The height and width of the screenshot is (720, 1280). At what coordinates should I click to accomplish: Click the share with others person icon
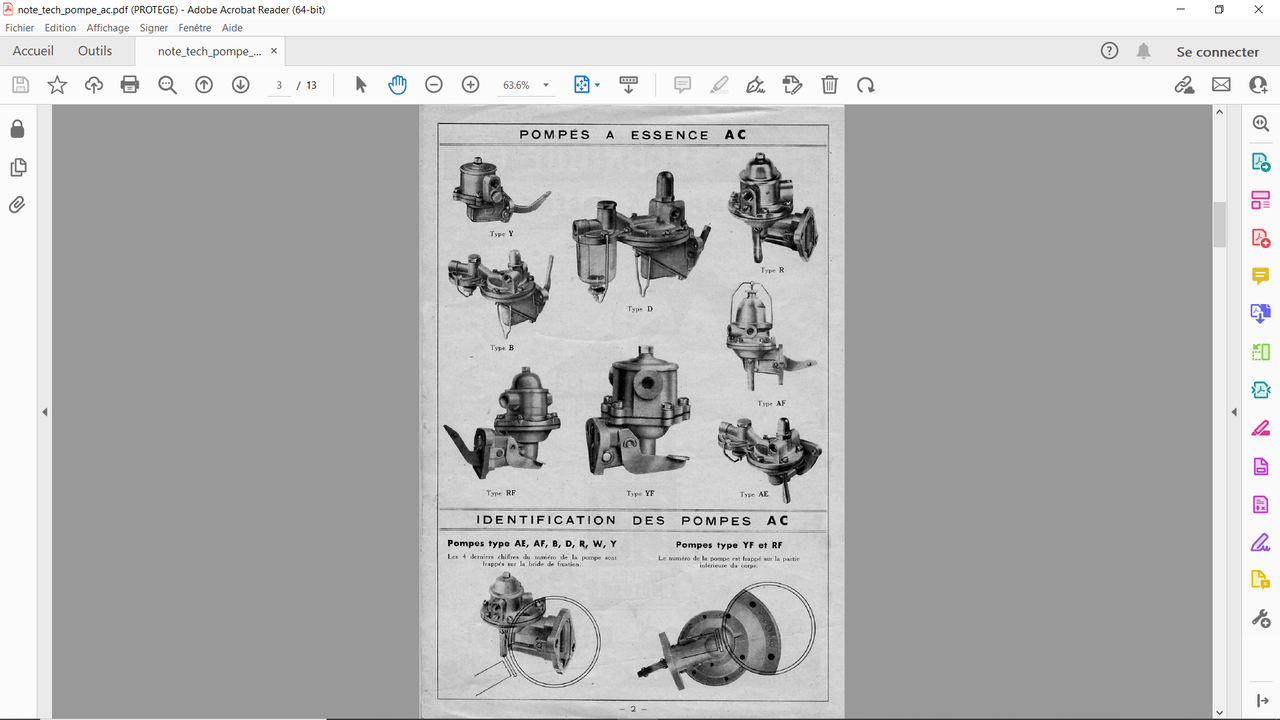tap(1258, 85)
